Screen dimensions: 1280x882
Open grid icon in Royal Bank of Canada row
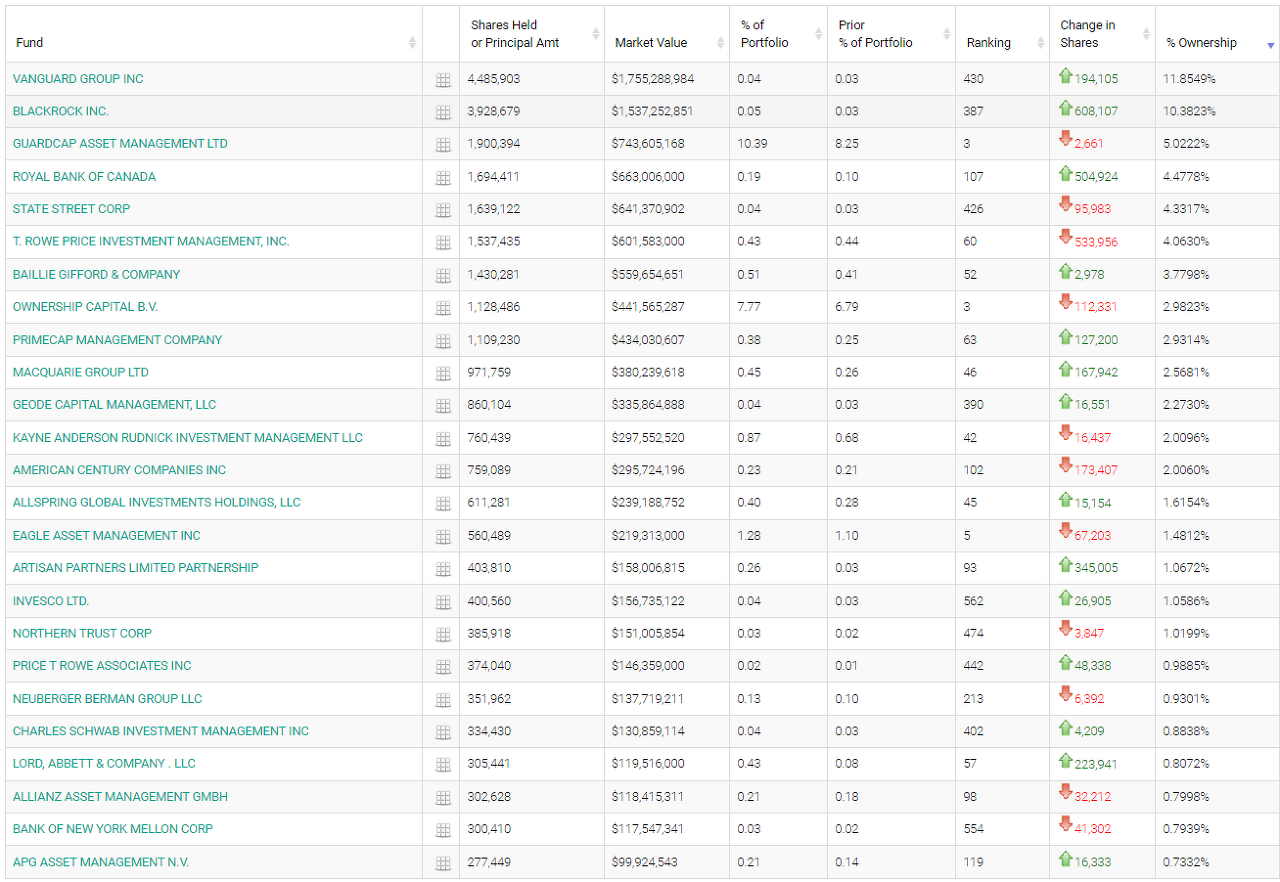[x=443, y=178]
